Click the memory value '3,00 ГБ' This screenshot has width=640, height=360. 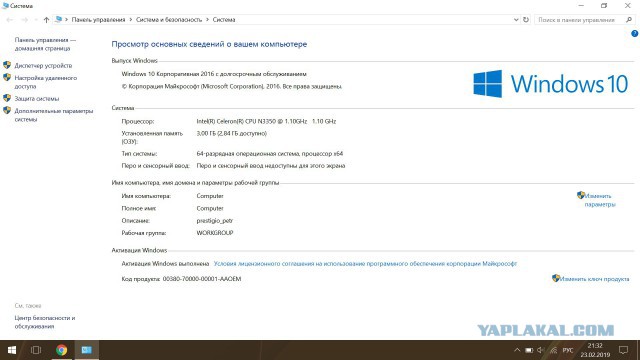point(231,133)
